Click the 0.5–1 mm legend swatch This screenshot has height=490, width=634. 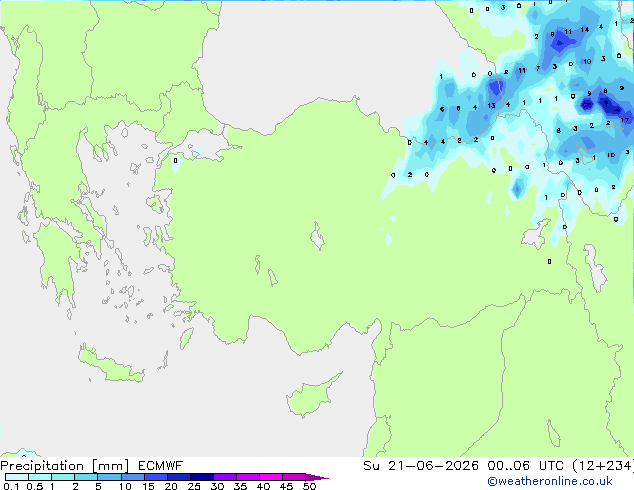pyautogui.click(x=40, y=477)
